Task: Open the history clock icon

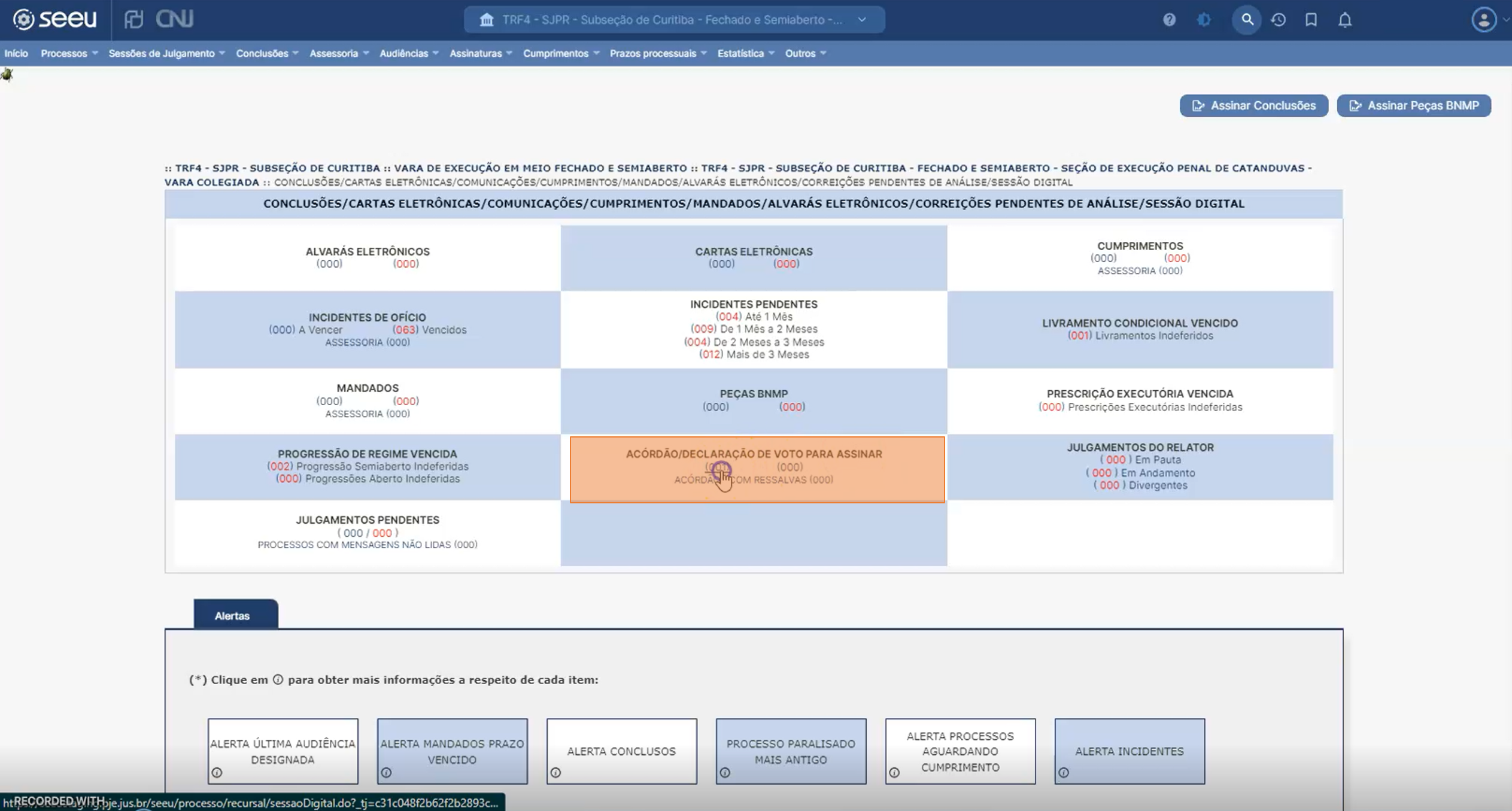Action: [1279, 20]
